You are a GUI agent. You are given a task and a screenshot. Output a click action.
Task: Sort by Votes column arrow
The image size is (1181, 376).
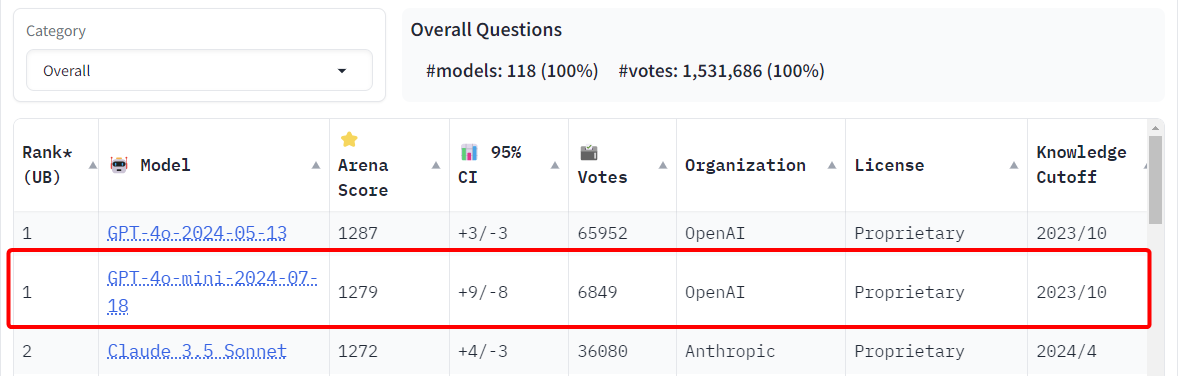tap(663, 165)
